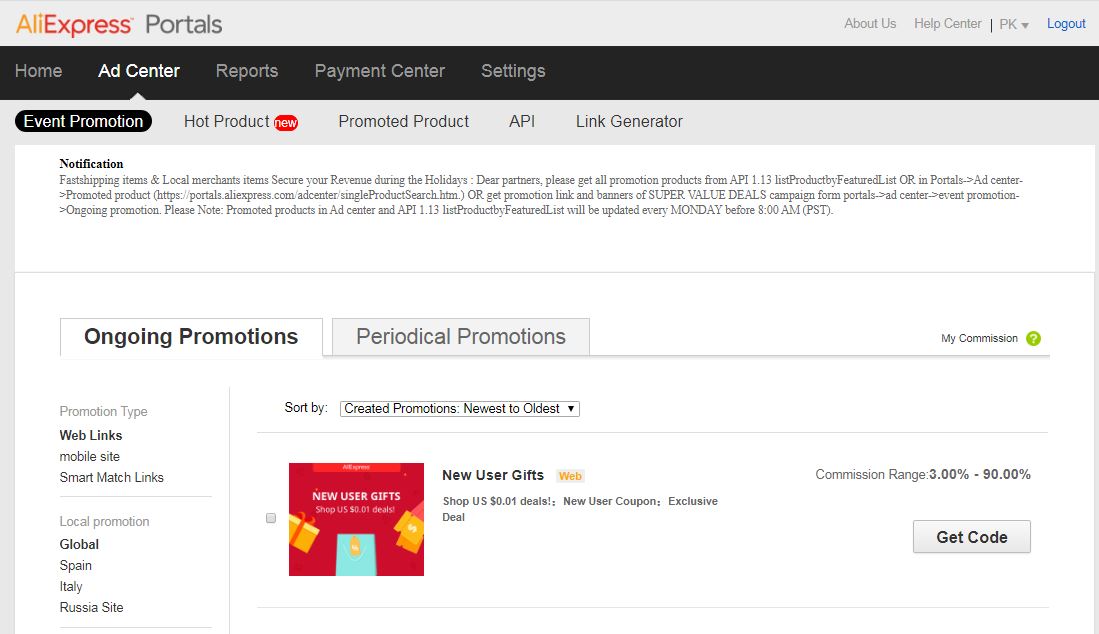Click the orange Web tag next to New User Gifts

(570, 476)
